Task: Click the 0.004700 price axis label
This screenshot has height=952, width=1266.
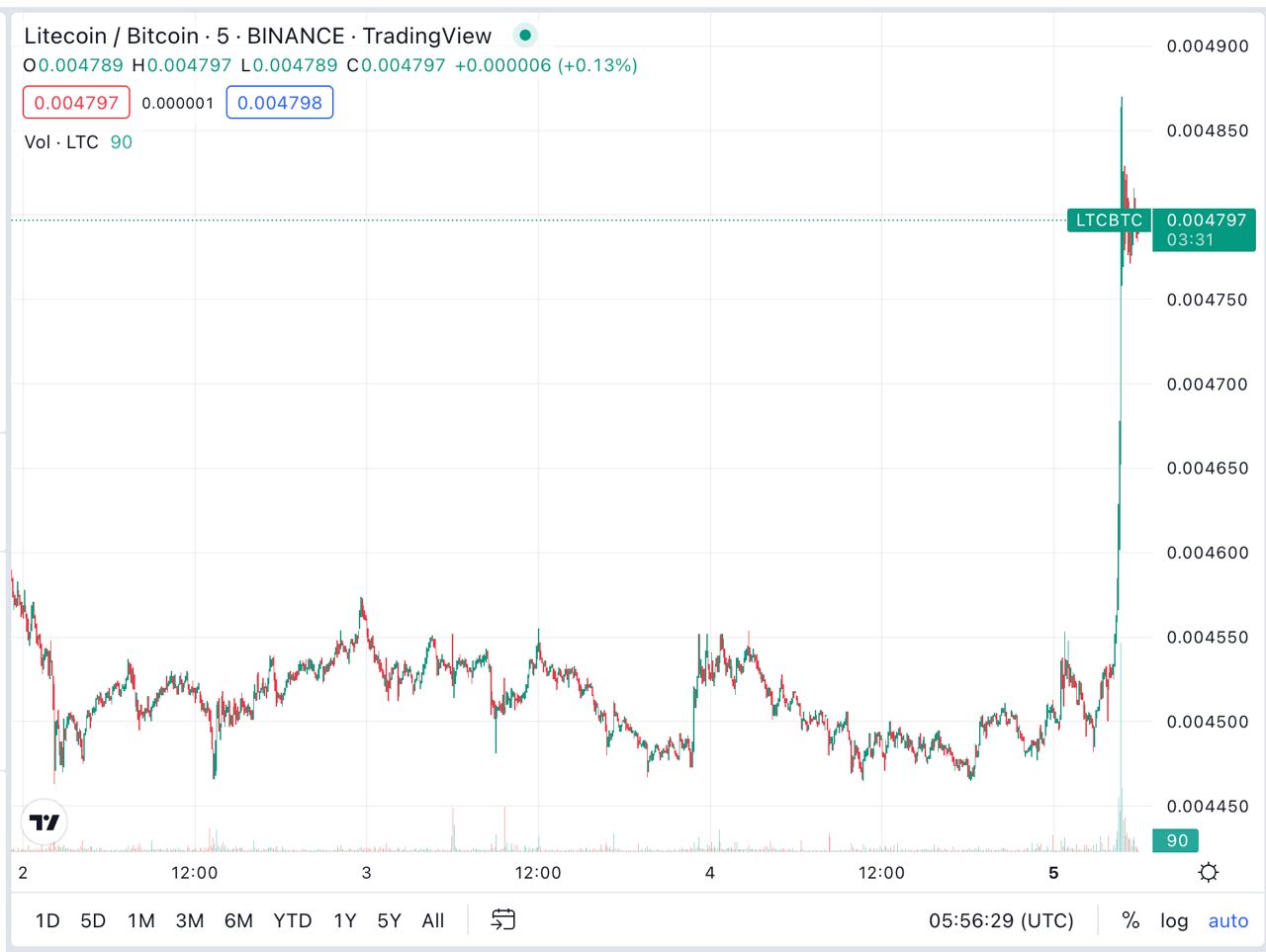Action: point(1208,384)
